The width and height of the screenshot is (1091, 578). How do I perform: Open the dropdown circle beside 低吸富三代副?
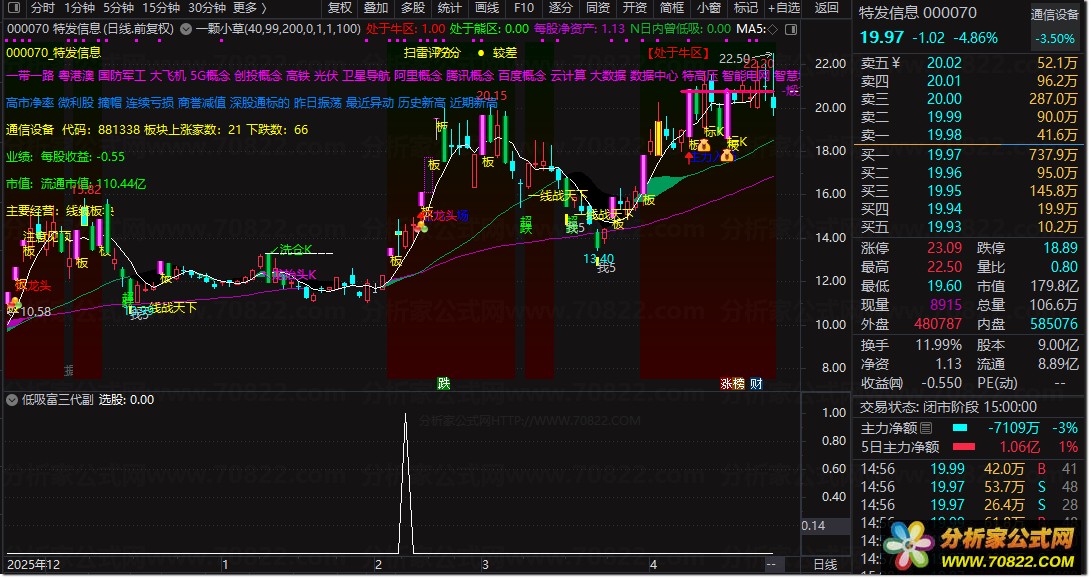pyautogui.click(x=12, y=400)
